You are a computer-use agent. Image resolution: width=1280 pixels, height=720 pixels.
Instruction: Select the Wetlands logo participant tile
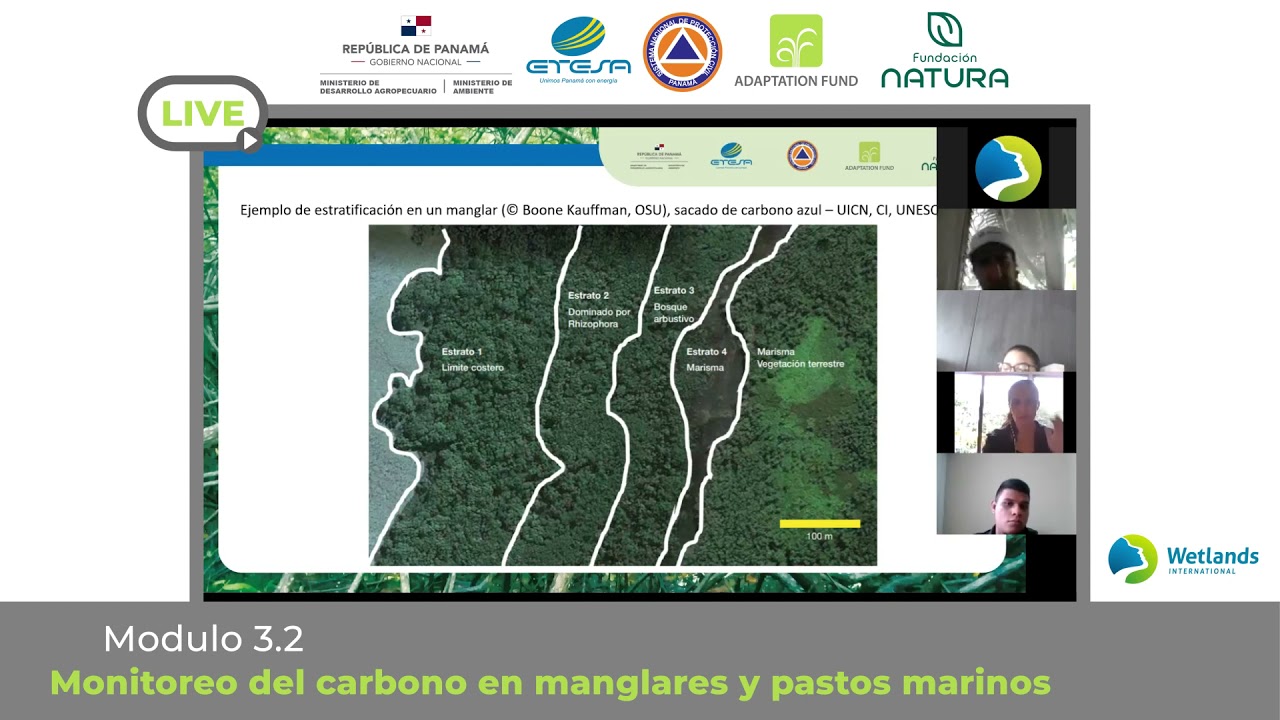point(1006,168)
